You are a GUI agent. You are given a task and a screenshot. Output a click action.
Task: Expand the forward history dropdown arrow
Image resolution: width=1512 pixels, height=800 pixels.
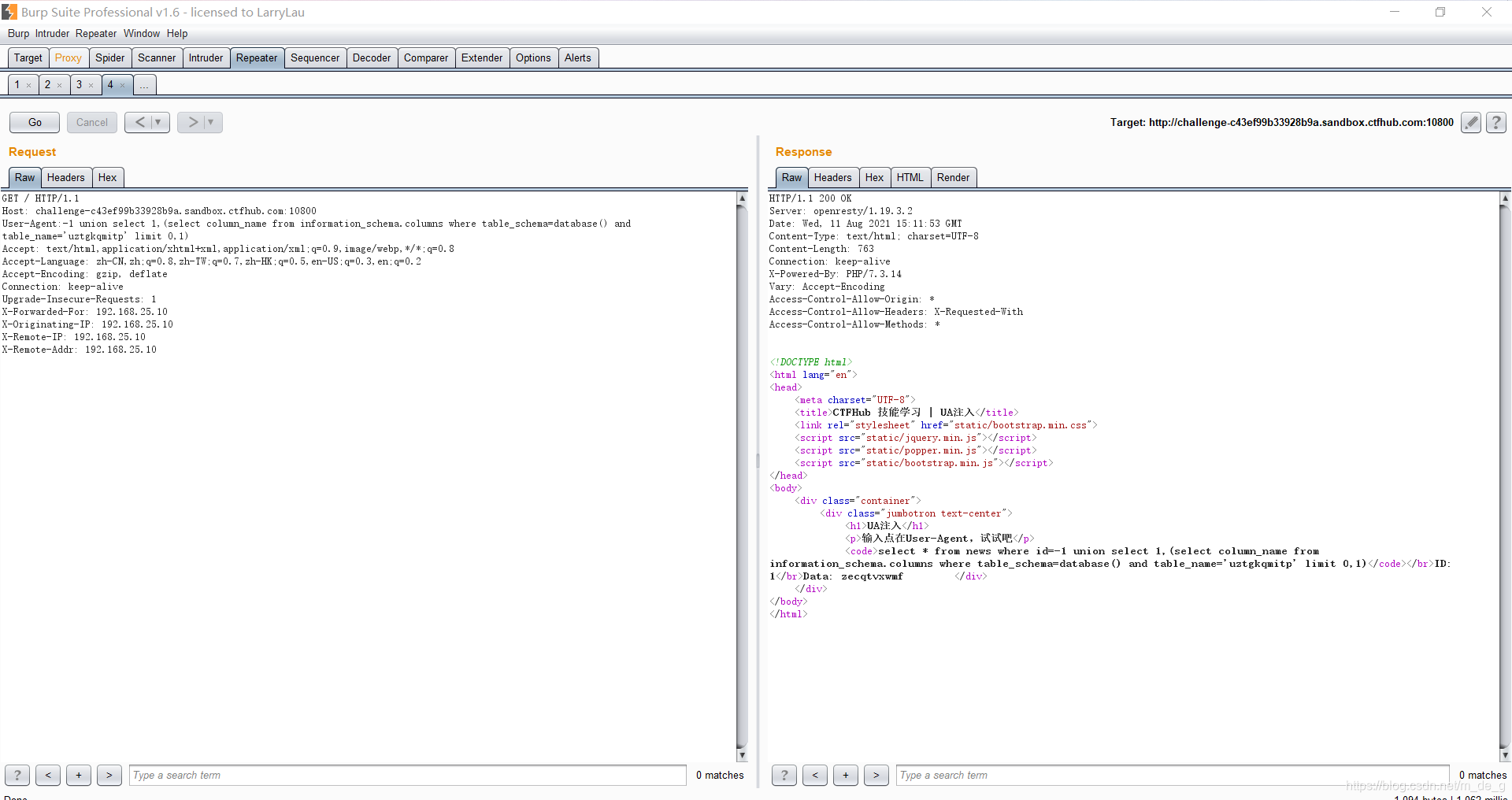(x=211, y=122)
